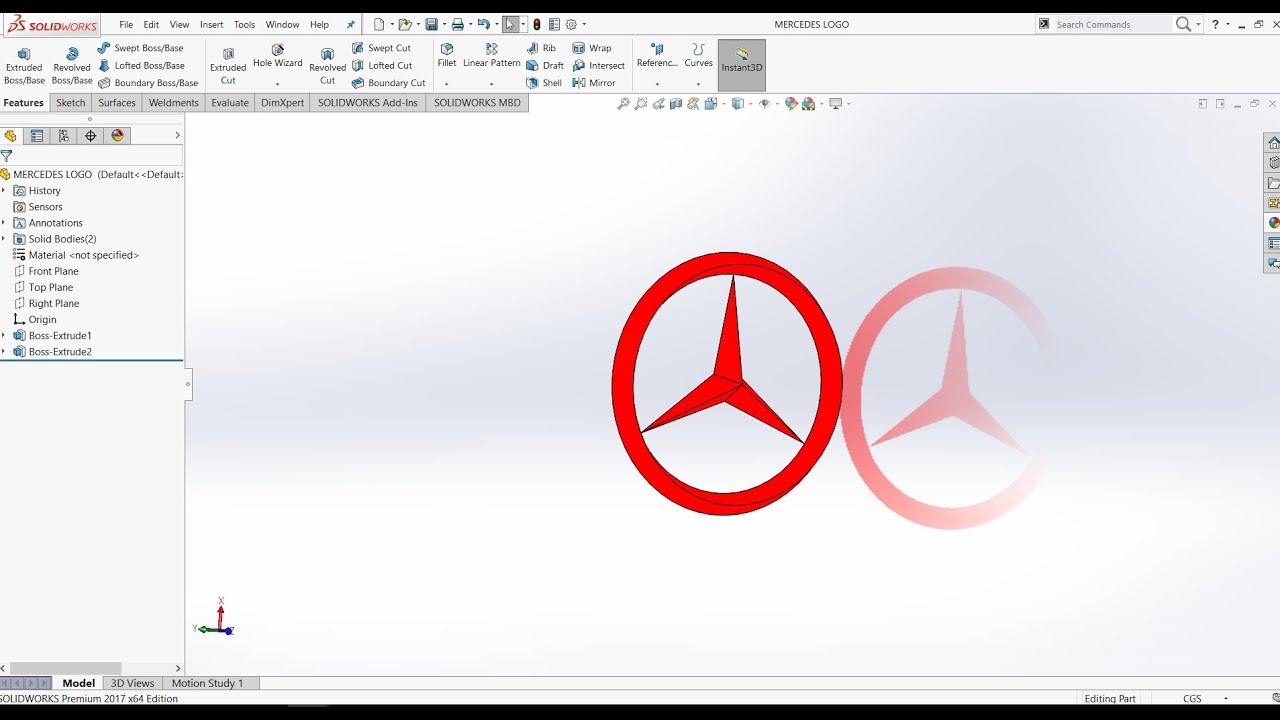Screen dimensions: 1280x720
Task: Use the Mirror feature
Action: tap(594, 83)
